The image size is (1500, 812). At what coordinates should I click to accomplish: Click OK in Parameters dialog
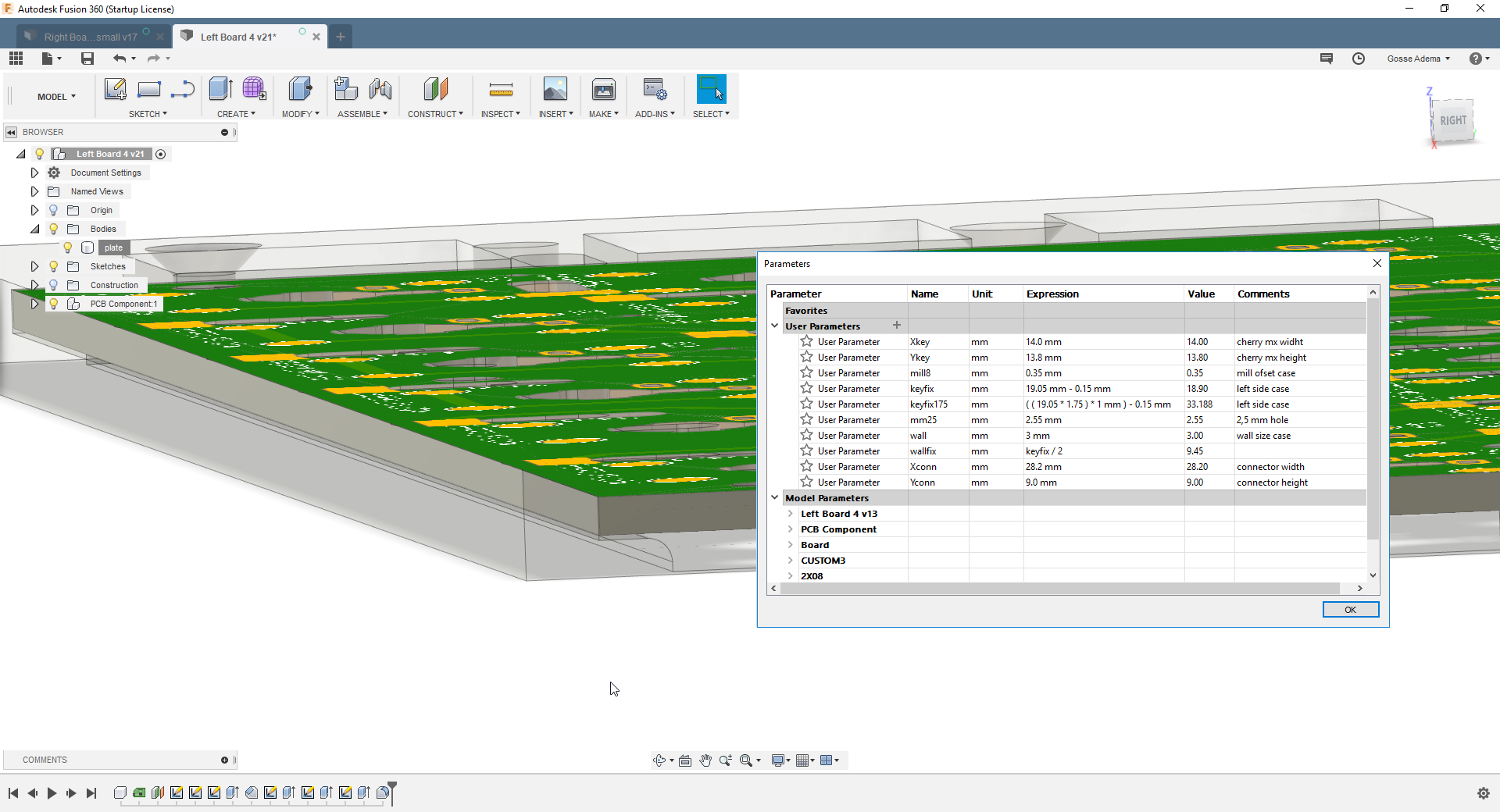click(1350, 610)
